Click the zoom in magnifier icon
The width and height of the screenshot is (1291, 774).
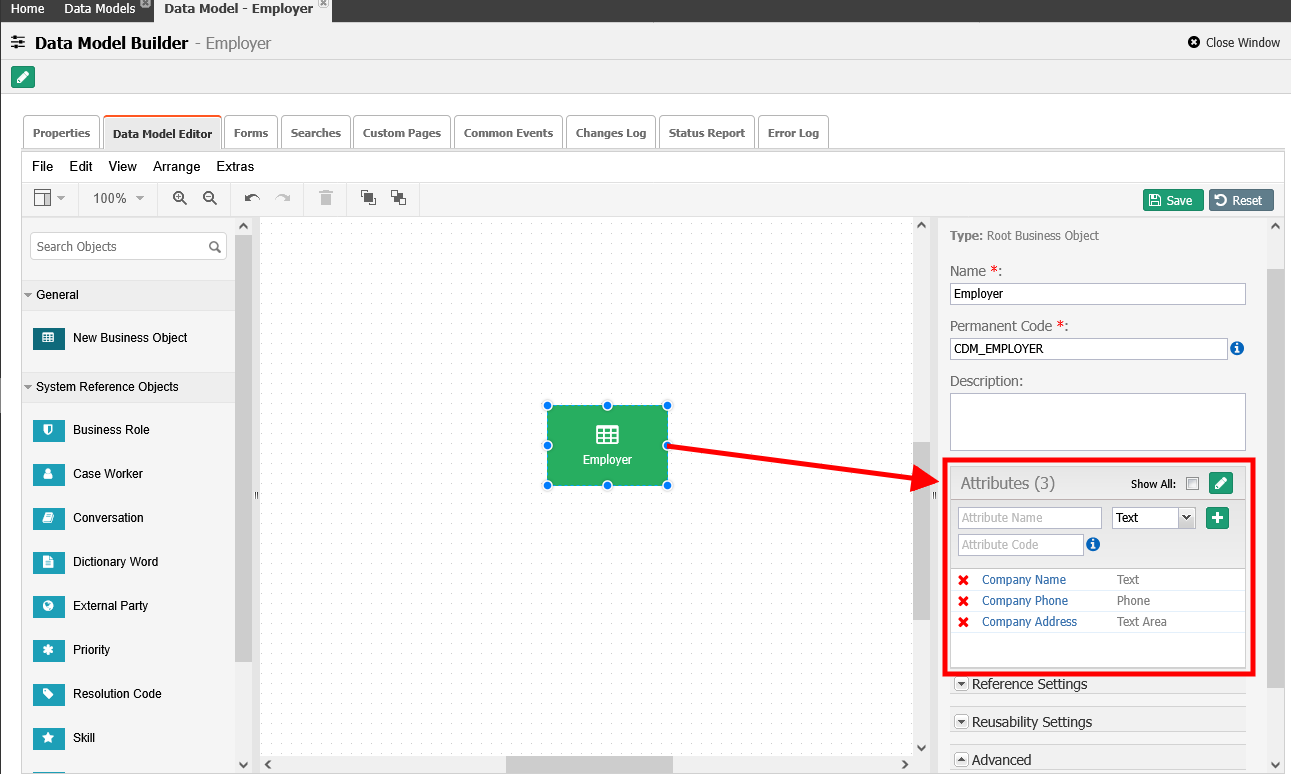pos(180,198)
